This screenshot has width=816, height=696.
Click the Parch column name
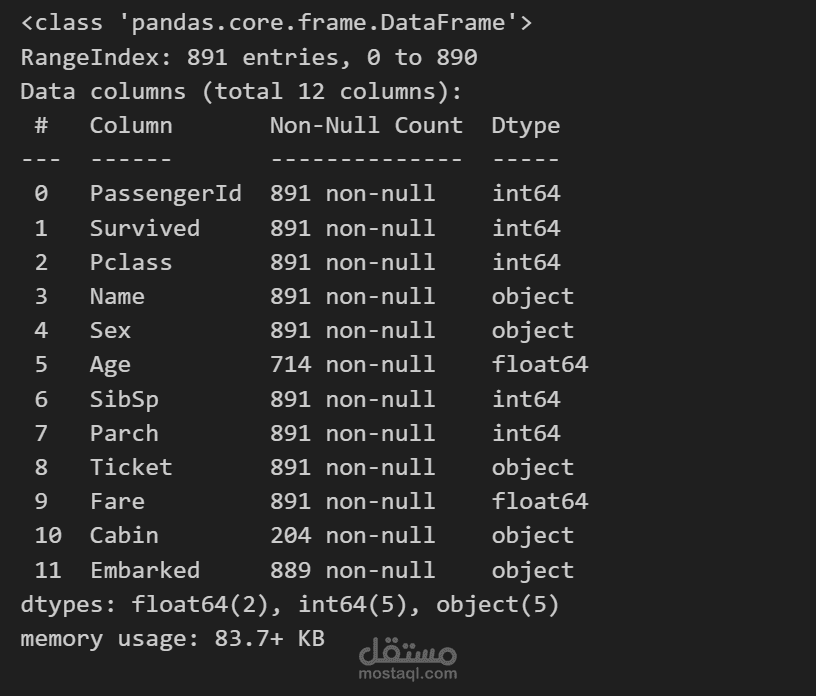[x=124, y=433]
